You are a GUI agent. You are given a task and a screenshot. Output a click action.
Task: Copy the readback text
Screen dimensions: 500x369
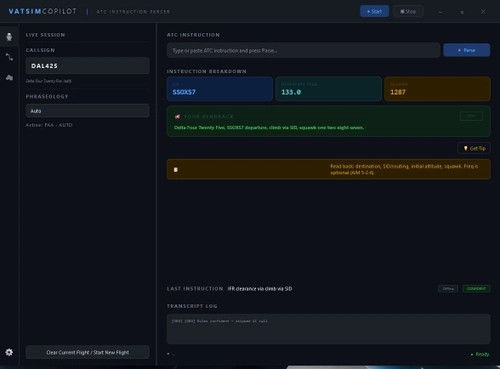tap(471, 116)
